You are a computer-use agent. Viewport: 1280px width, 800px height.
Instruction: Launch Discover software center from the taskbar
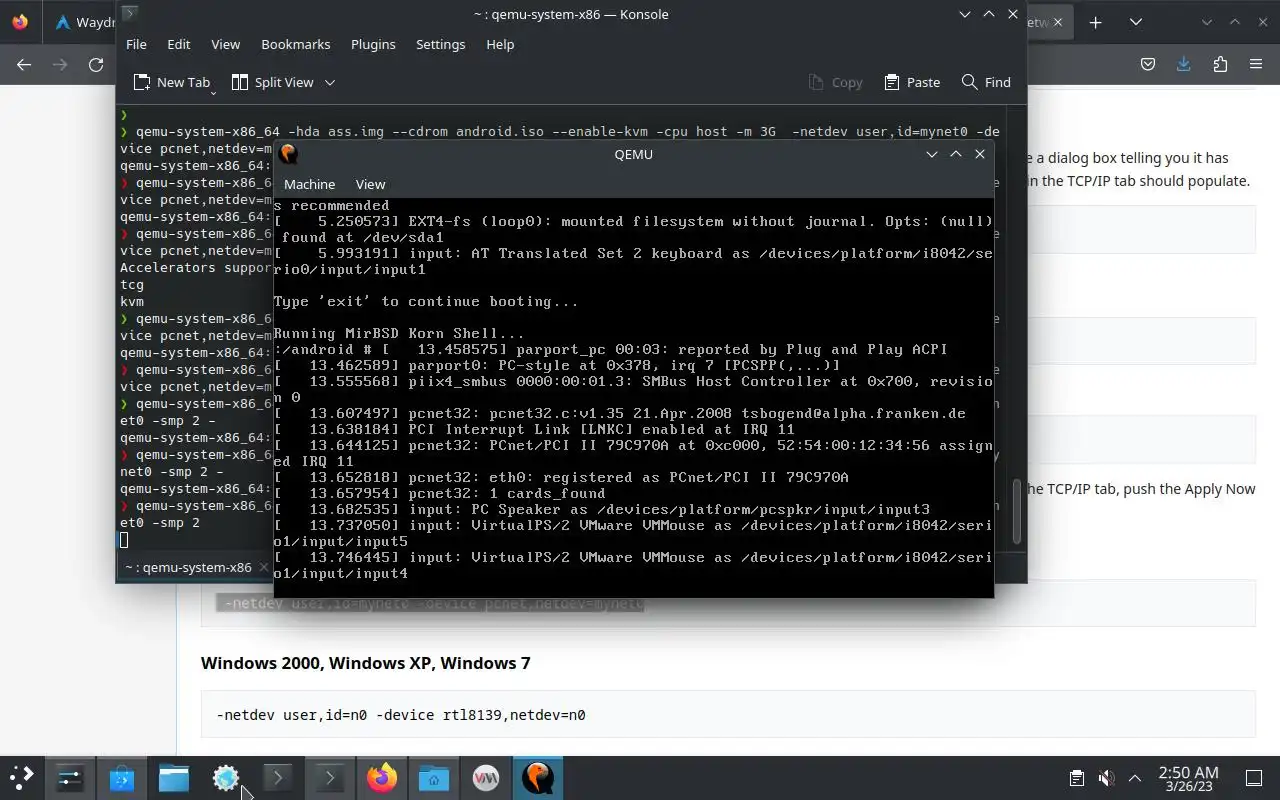point(122,777)
